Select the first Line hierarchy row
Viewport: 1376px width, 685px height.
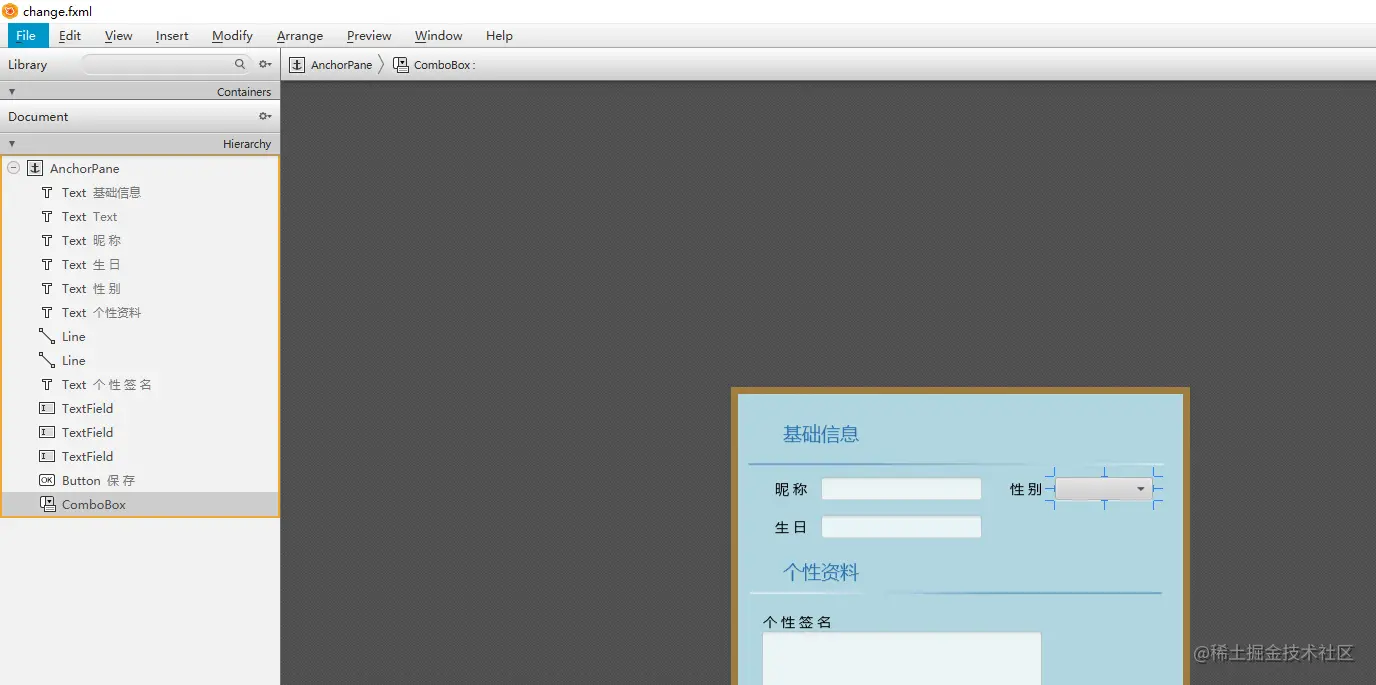pyautogui.click(x=140, y=336)
